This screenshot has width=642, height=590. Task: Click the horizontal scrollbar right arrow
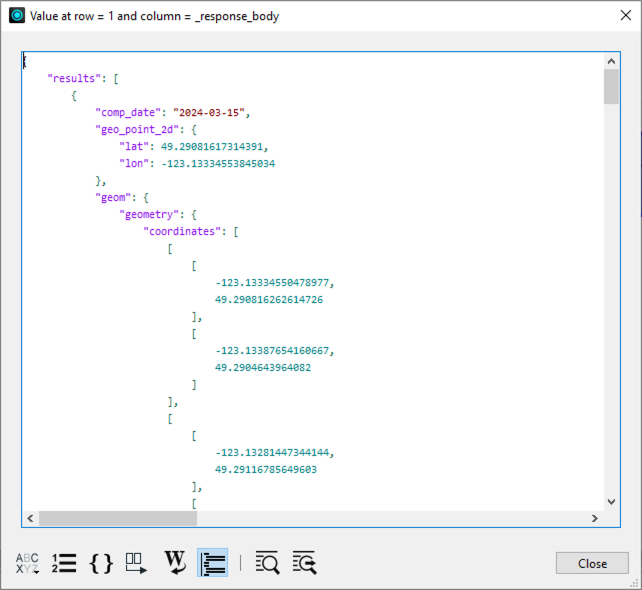tap(595, 518)
